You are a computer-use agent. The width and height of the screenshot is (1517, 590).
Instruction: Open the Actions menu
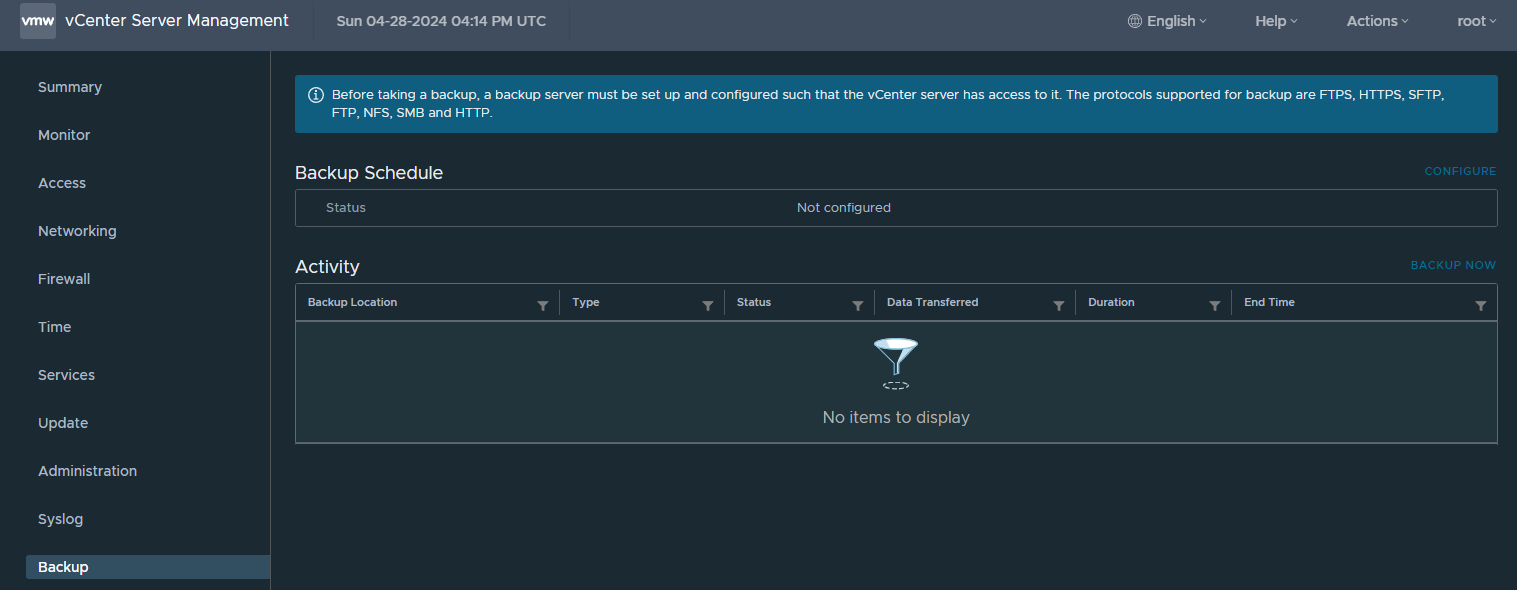[1377, 20]
